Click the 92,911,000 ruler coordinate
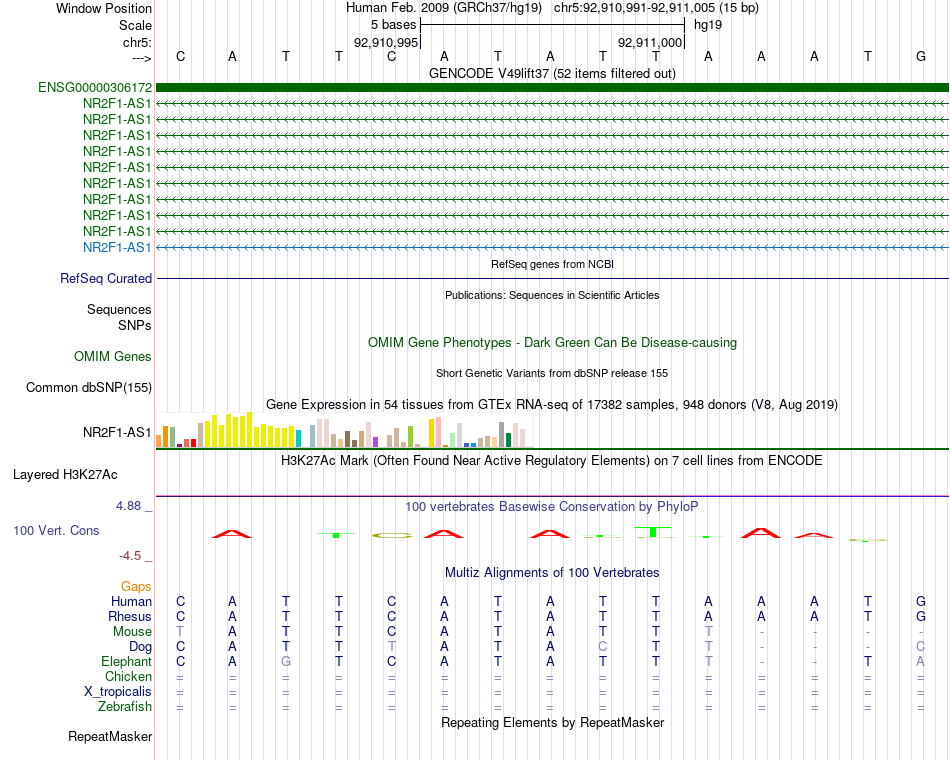The image size is (950, 760). tap(650, 42)
